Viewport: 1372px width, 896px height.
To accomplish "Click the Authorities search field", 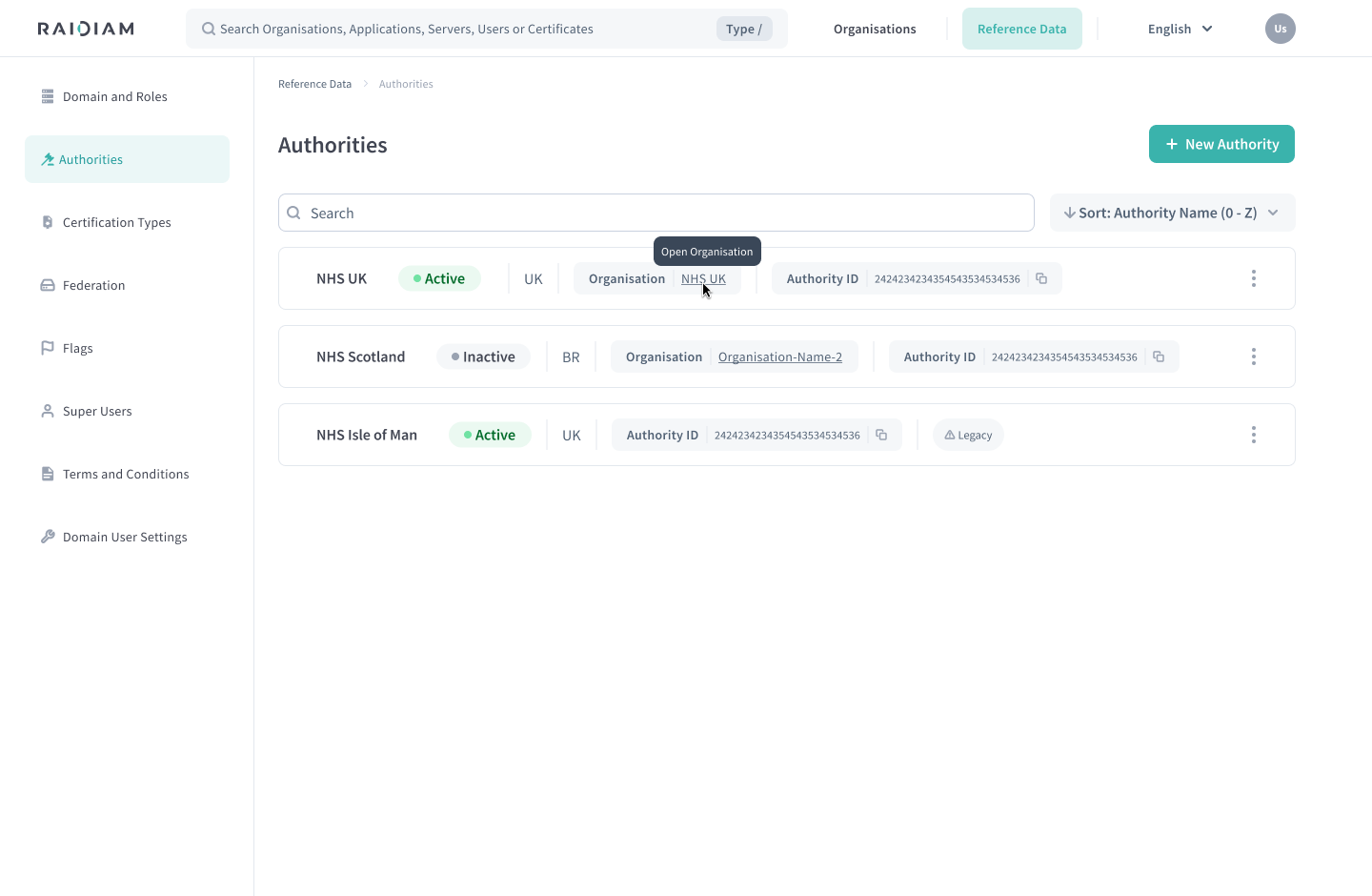I will [657, 213].
